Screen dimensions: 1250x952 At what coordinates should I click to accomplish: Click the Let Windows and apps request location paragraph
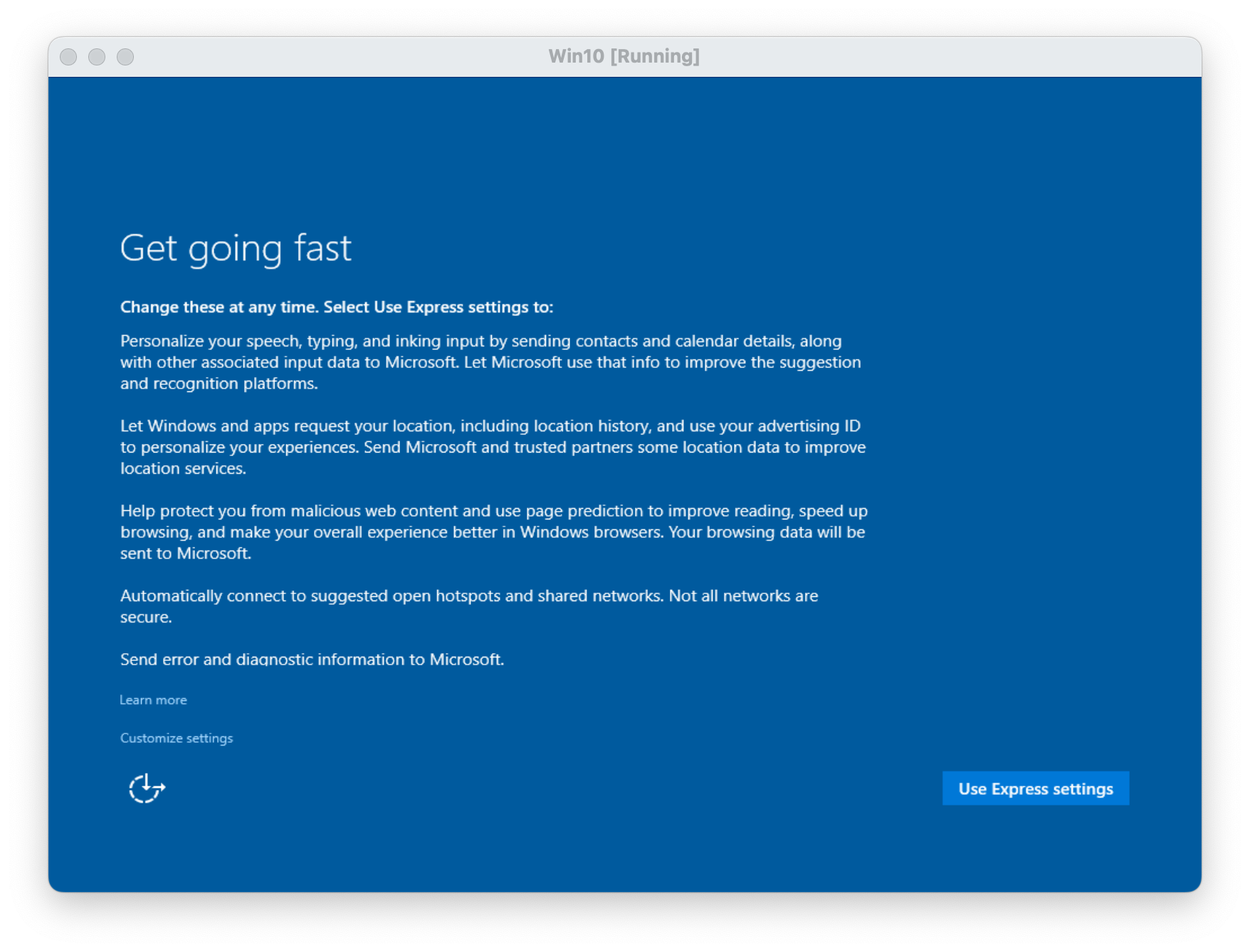click(493, 447)
